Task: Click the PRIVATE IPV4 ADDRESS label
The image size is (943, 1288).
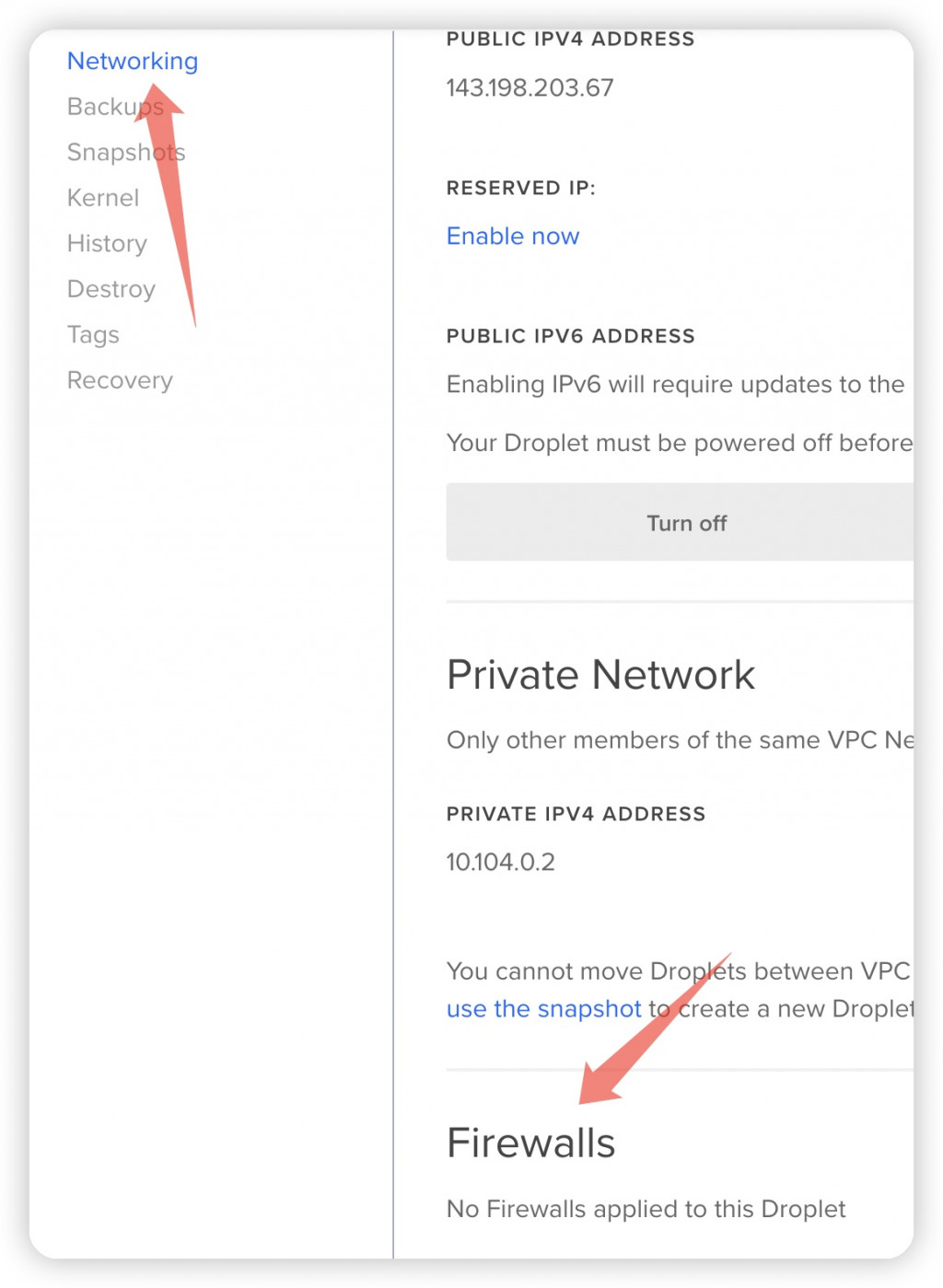Action: [x=576, y=814]
